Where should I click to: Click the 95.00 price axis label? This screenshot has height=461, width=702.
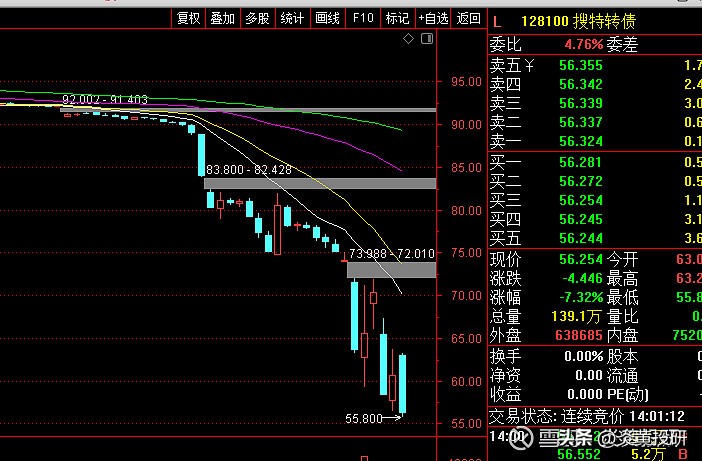point(466,82)
